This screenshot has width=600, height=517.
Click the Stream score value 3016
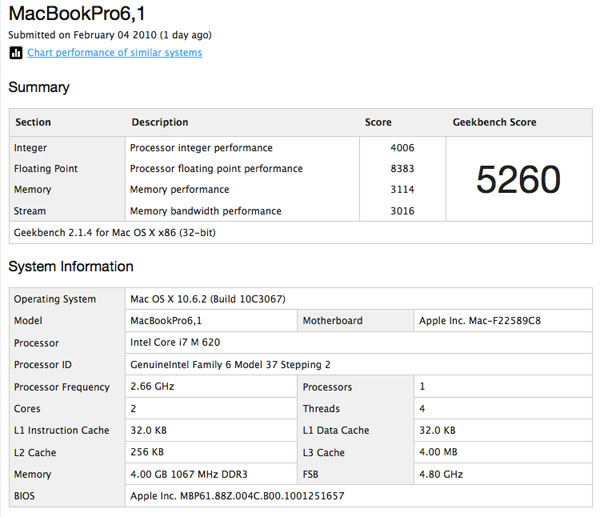[x=402, y=211]
